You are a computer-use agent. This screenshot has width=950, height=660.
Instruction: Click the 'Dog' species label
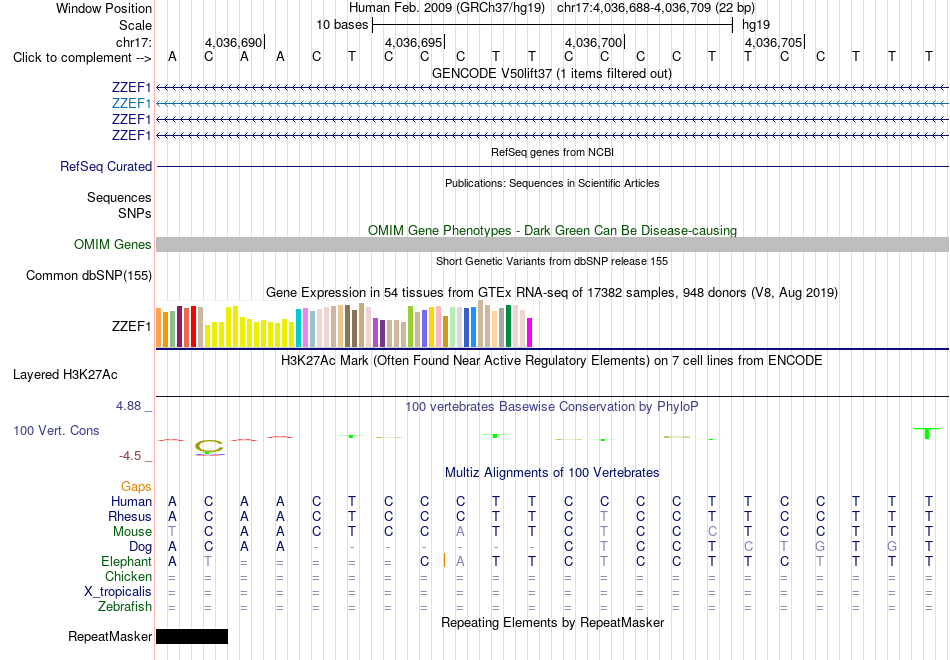click(x=141, y=547)
